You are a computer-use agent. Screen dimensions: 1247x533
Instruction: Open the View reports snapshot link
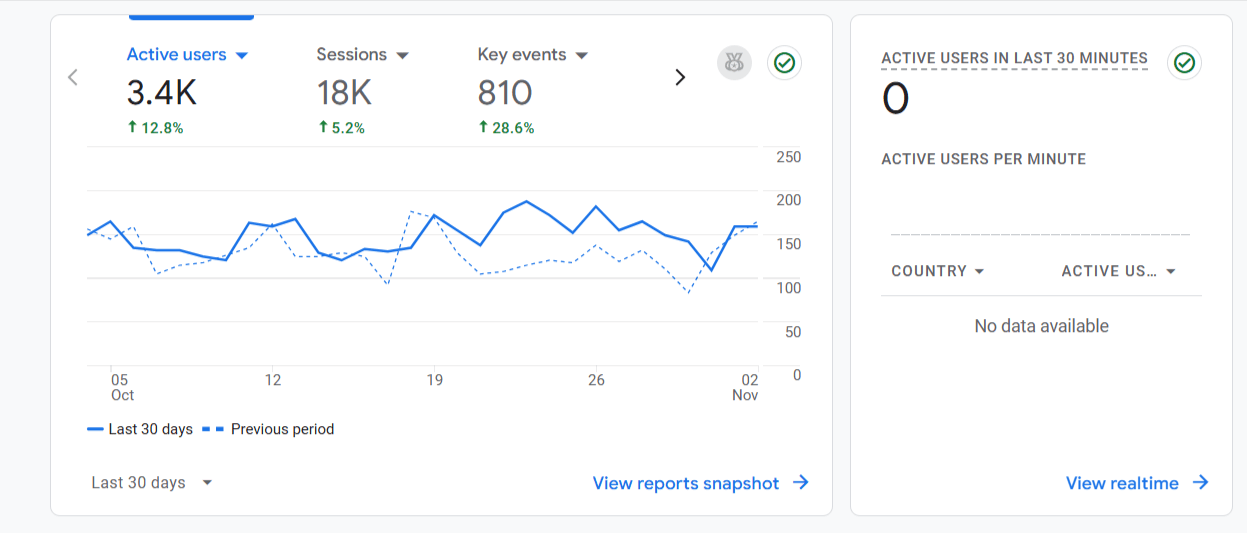[685, 483]
